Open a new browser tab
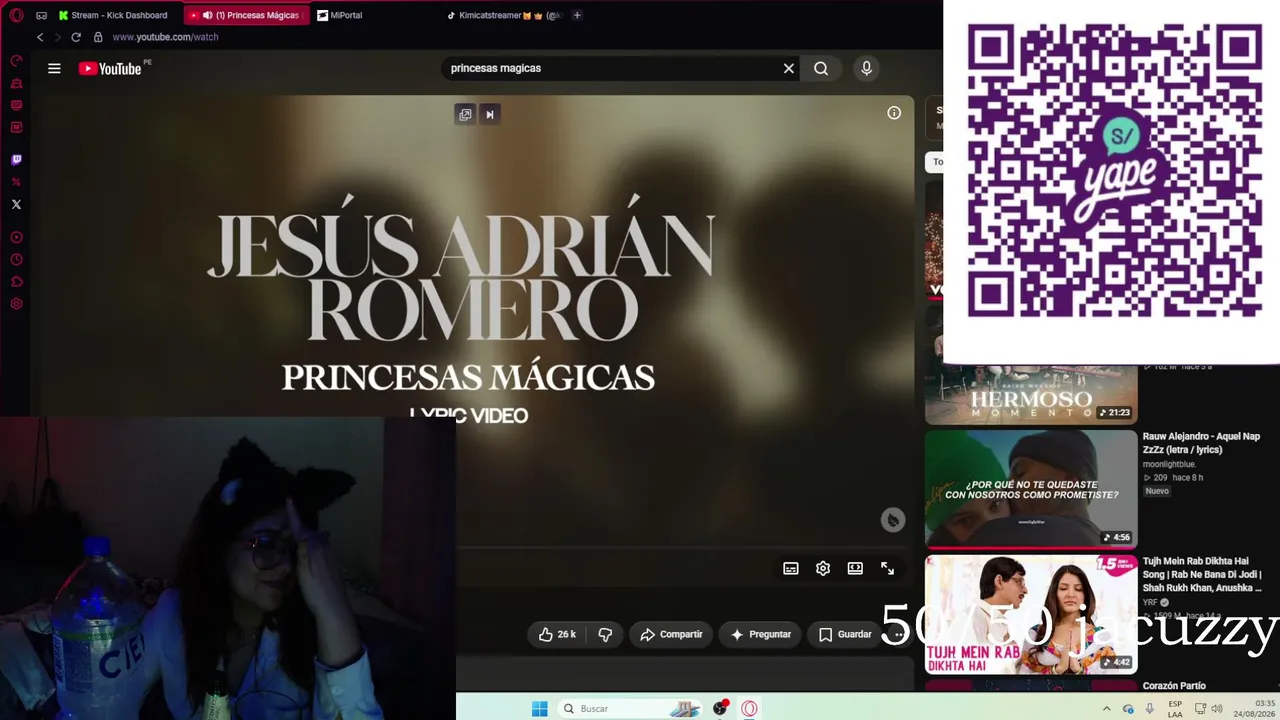The width and height of the screenshot is (1280, 720). point(577,15)
